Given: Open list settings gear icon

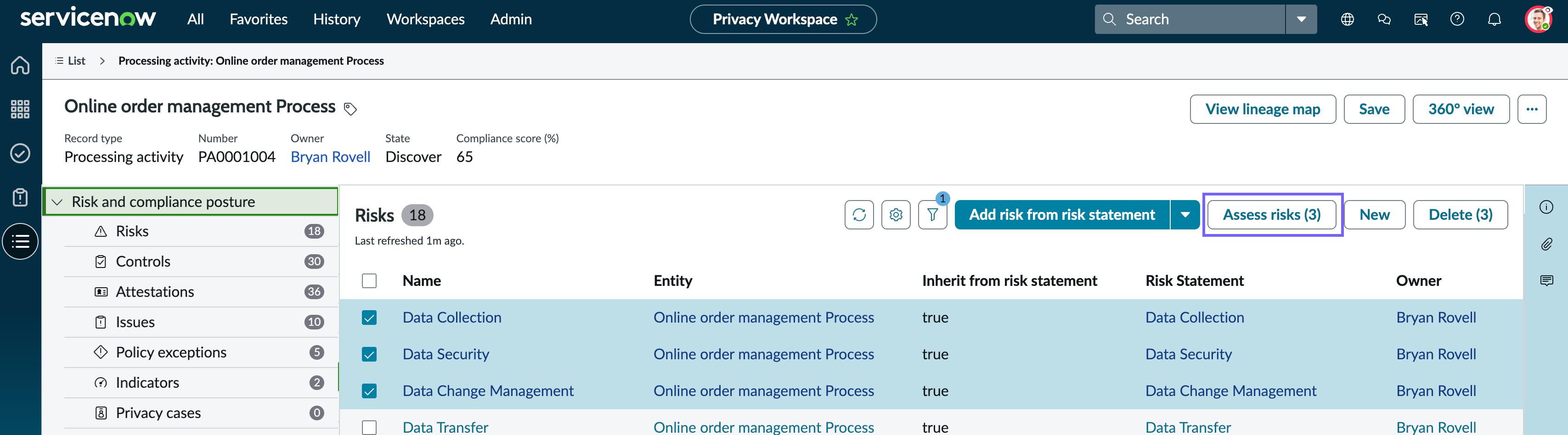Looking at the screenshot, I should (896, 215).
